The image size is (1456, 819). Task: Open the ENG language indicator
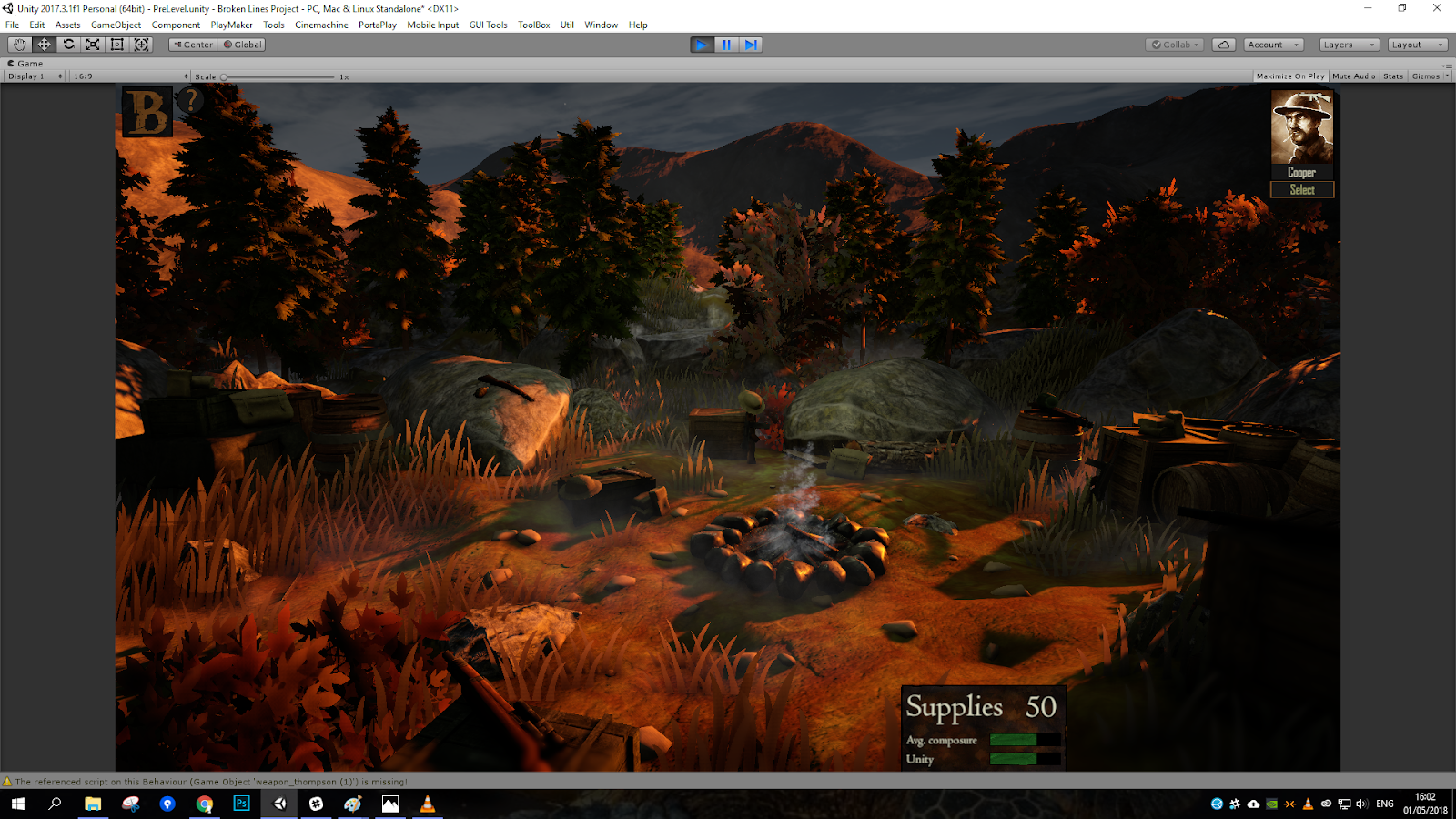point(1385,804)
